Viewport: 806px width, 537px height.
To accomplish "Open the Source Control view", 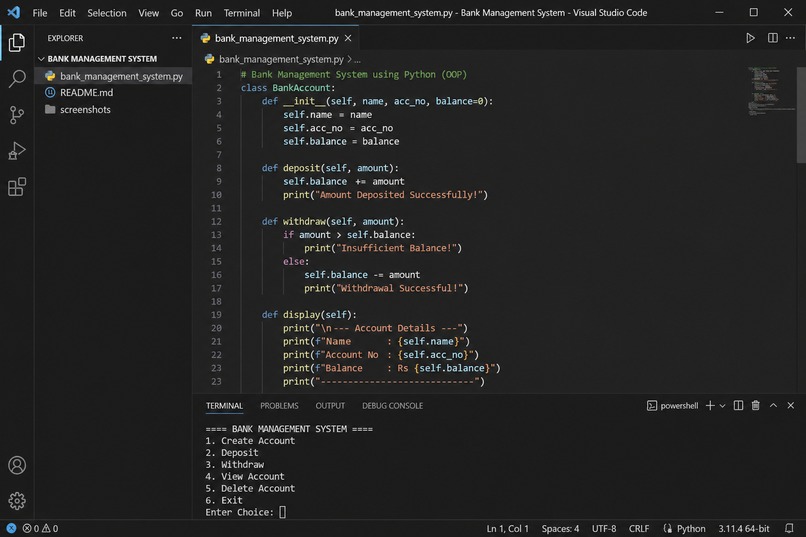I will [x=16, y=115].
